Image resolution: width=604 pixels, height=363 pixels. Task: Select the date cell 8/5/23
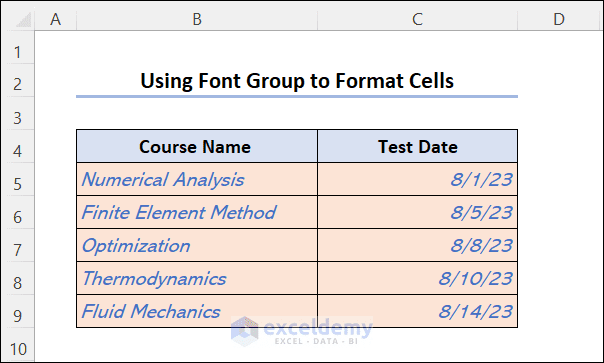(418, 212)
